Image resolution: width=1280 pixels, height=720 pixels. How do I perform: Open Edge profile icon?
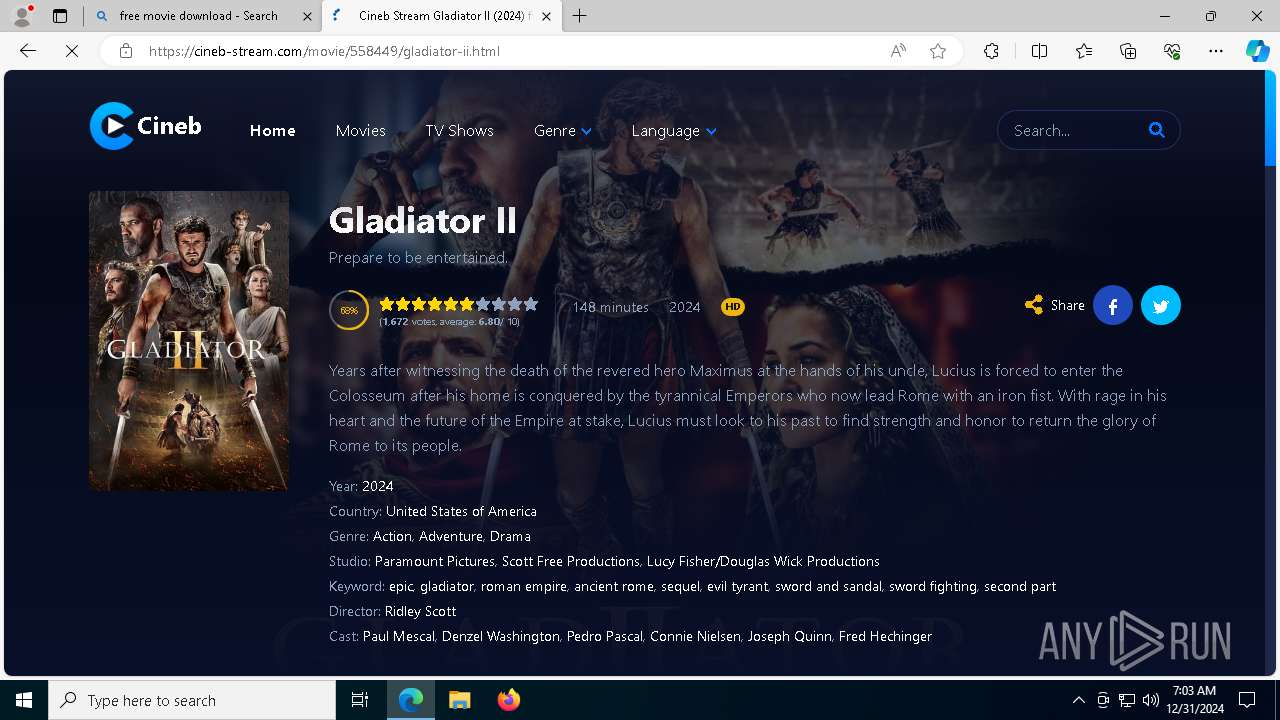(21, 16)
